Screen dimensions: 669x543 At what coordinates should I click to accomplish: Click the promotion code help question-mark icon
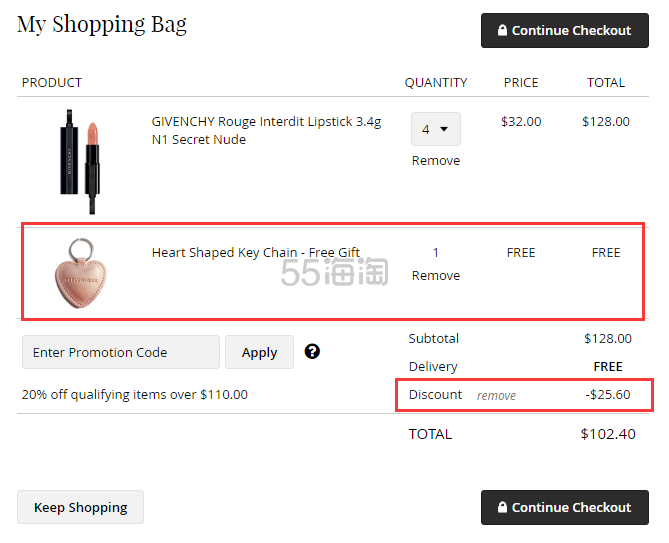pyautogui.click(x=312, y=352)
